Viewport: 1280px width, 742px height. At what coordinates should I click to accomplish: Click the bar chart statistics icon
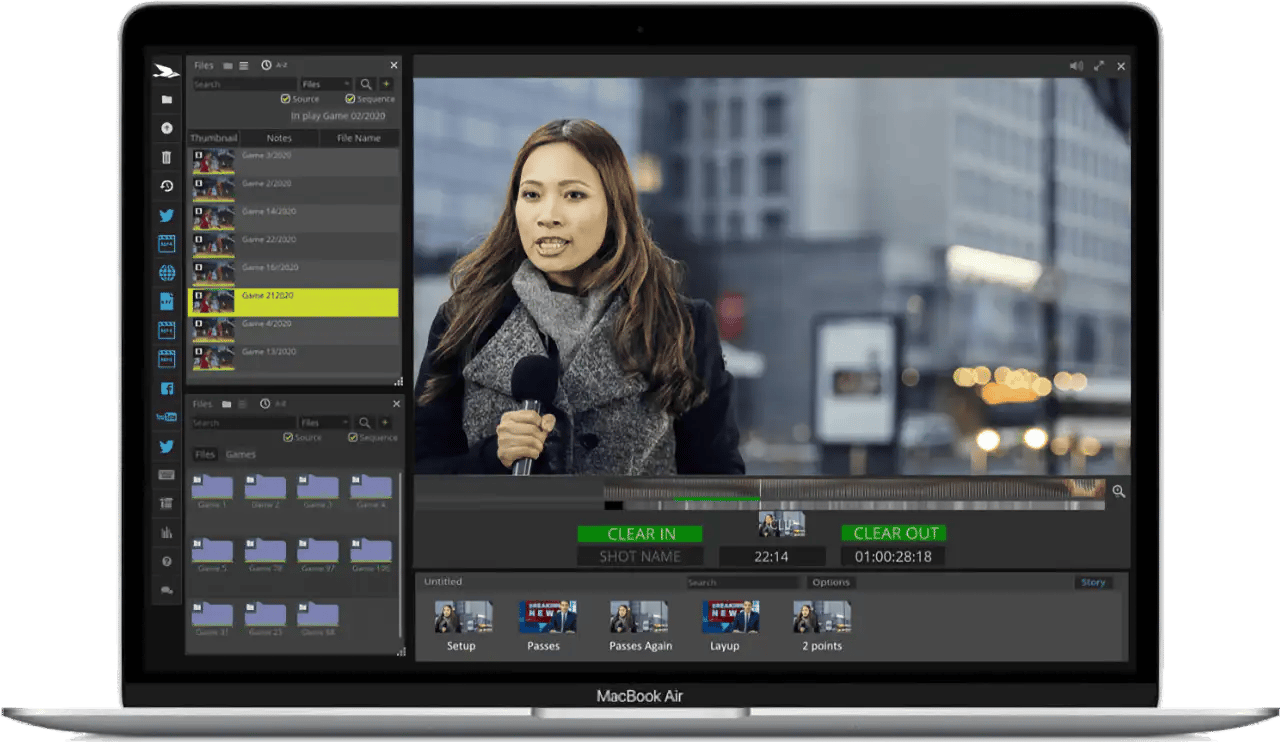[x=166, y=532]
